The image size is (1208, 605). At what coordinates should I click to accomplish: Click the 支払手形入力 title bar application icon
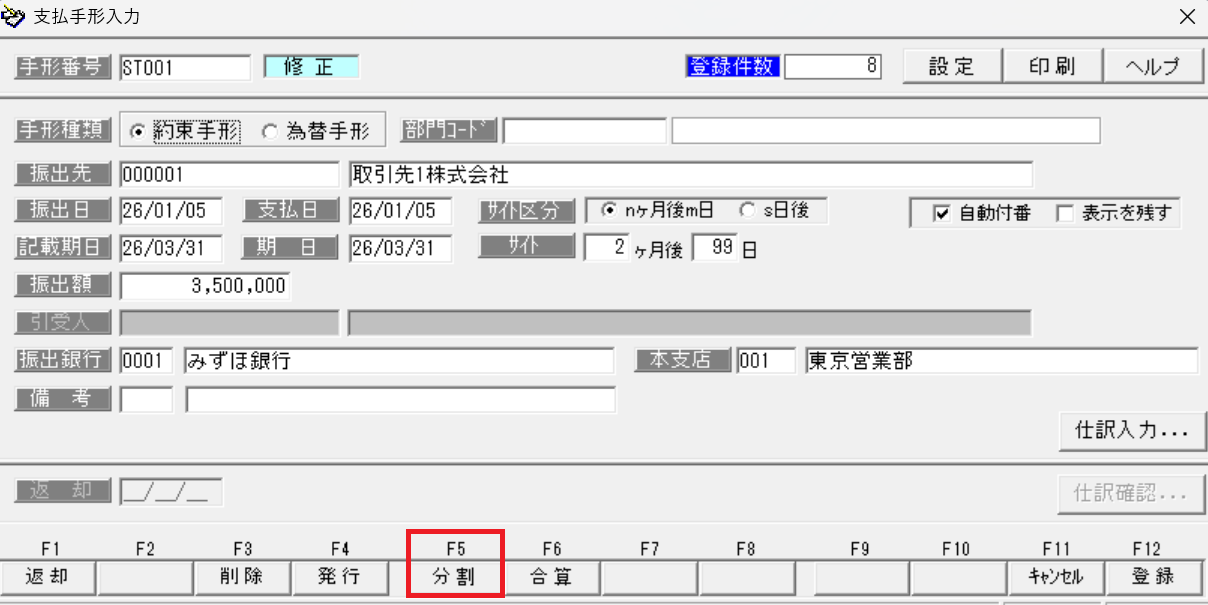click(x=13, y=16)
